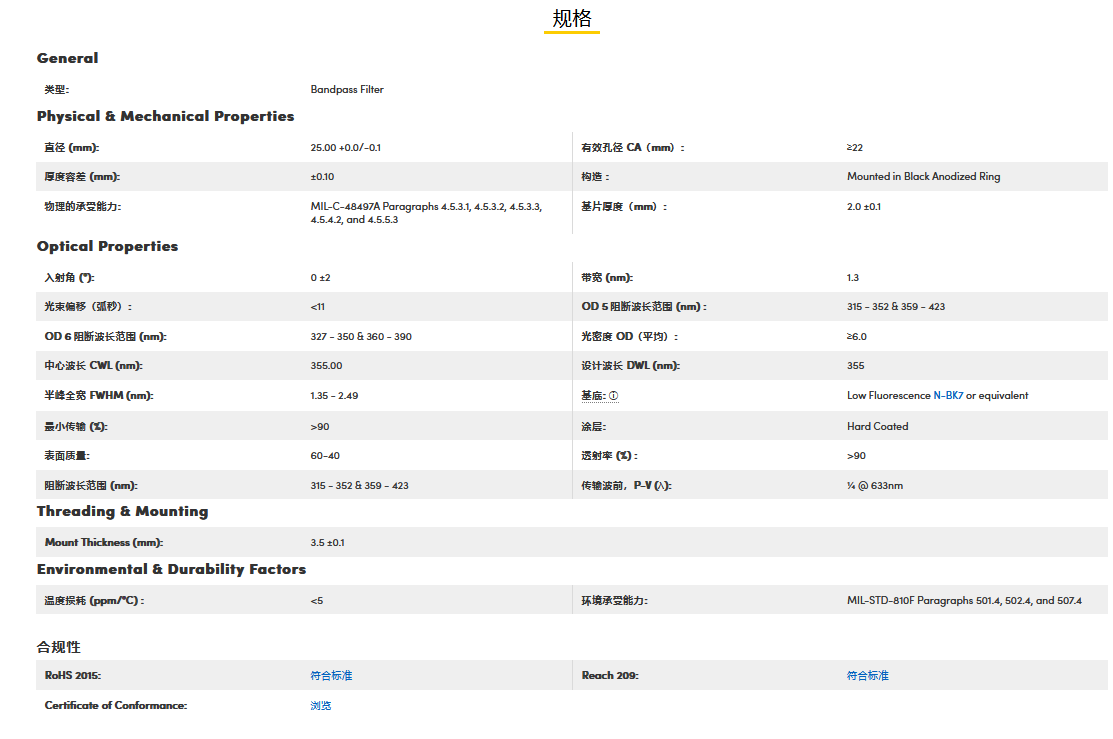Click the 基底 label with dotted underline
Viewport: 1113px width, 739px height.
[x=592, y=396]
